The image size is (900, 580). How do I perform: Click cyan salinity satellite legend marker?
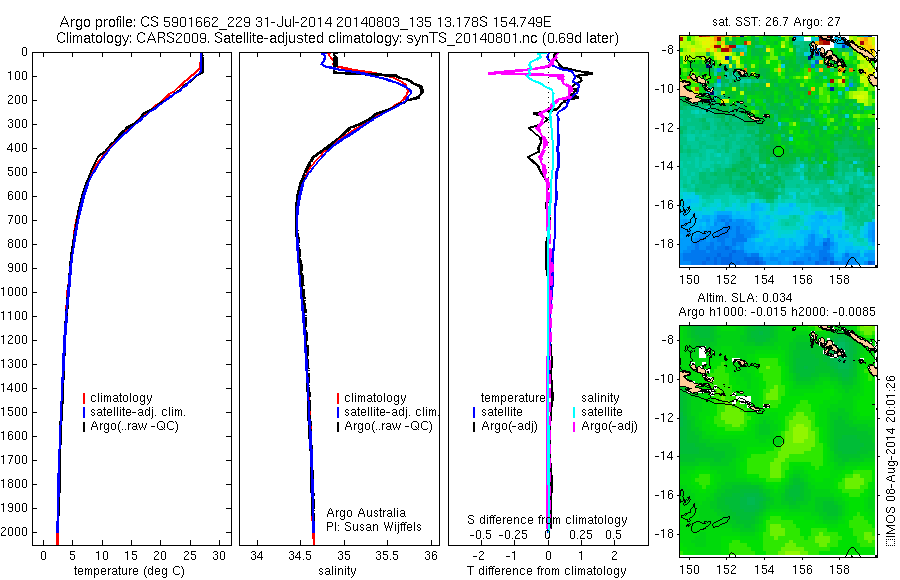pyautogui.click(x=574, y=412)
